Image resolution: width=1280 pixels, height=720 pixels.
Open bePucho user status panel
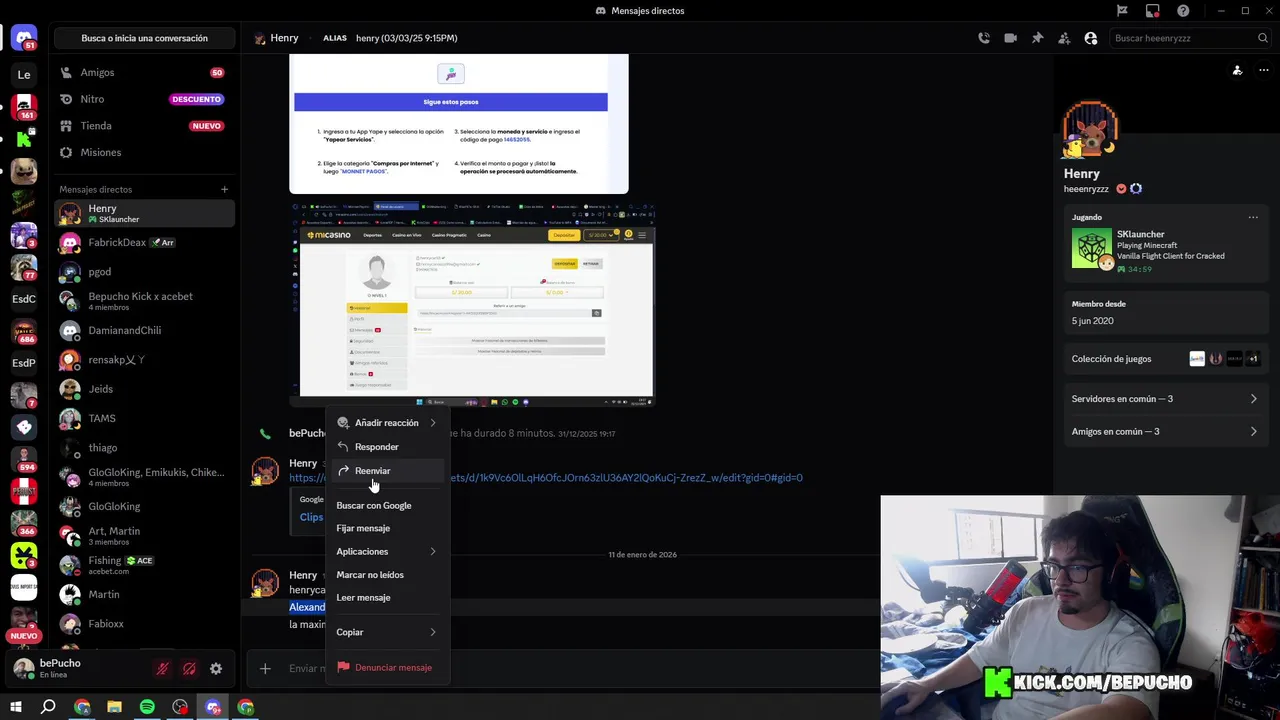pyautogui.click(x=75, y=669)
